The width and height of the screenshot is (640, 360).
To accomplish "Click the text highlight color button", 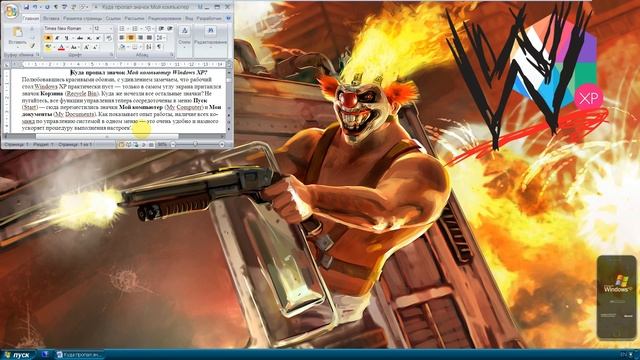I will (48, 47).
